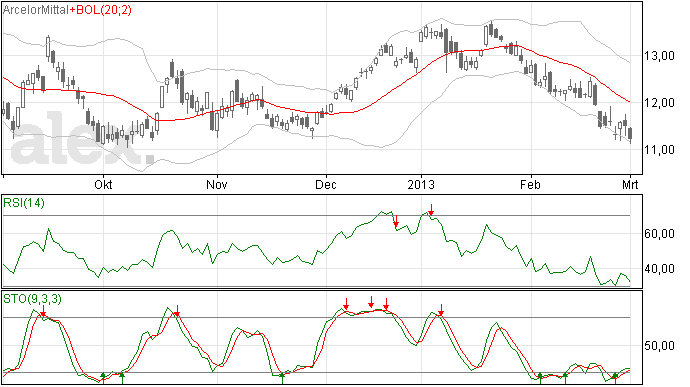
Task: Select the +BOL(20;2) indicator label
Action: pyautogui.click(x=100, y=9)
